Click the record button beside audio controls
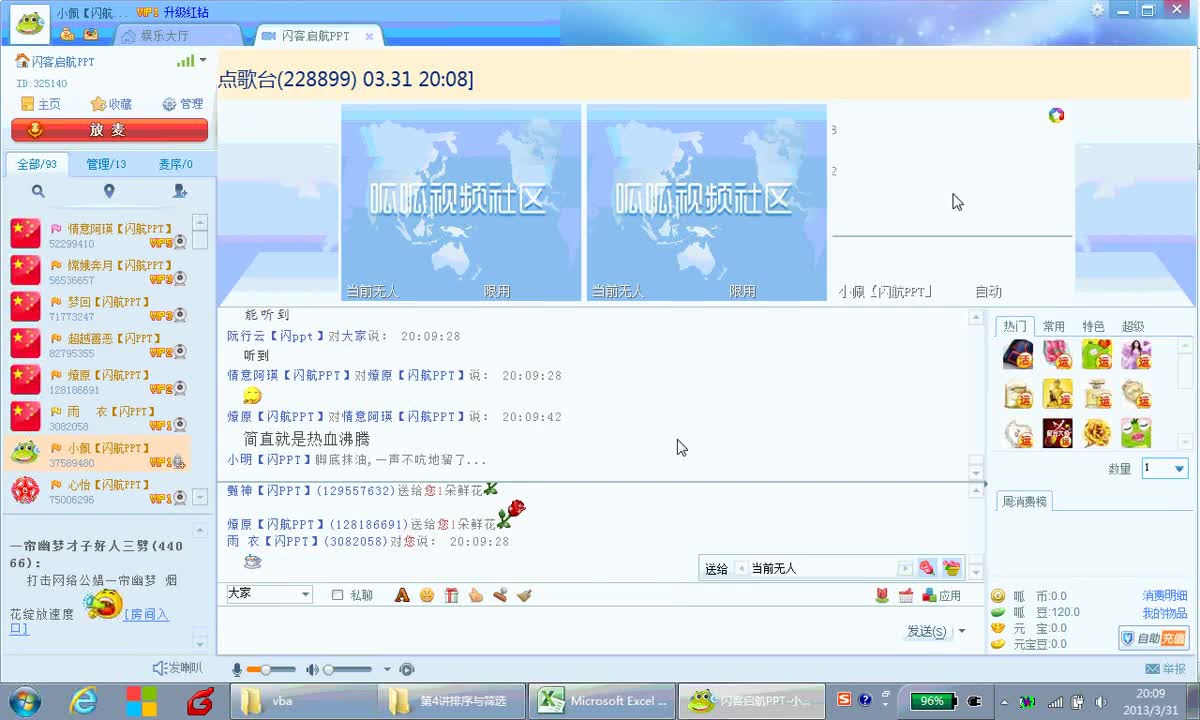The height and width of the screenshot is (720, 1200). (x=406, y=669)
